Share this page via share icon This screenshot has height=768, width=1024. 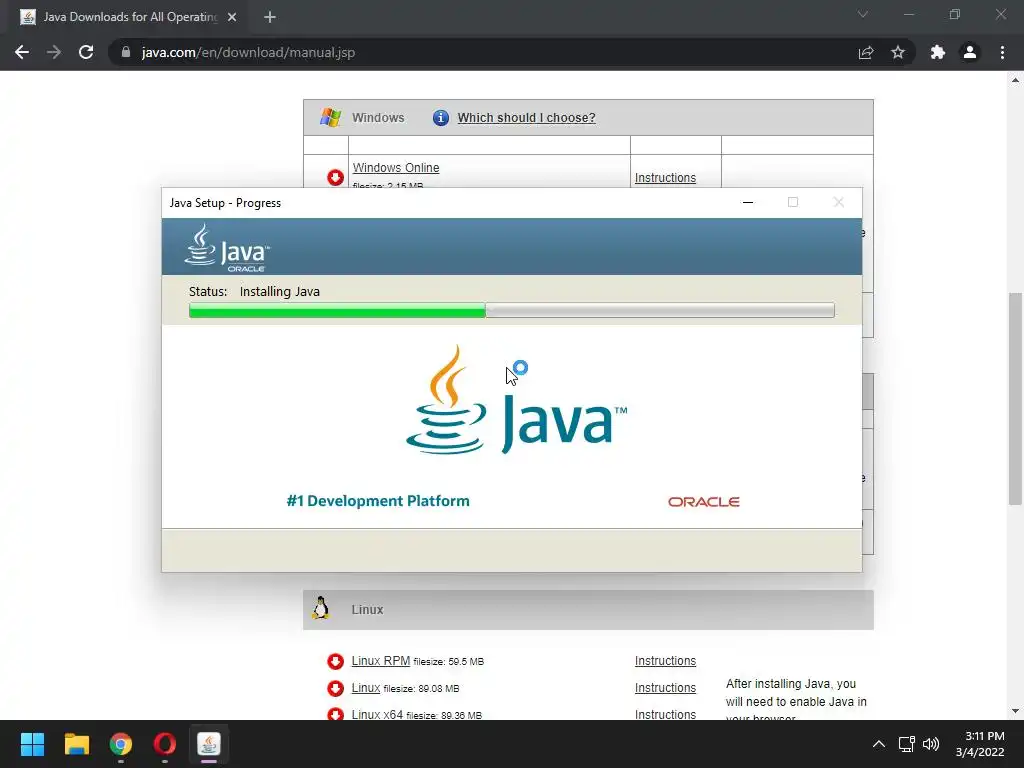pyautogui.click(x=866, y=52)
